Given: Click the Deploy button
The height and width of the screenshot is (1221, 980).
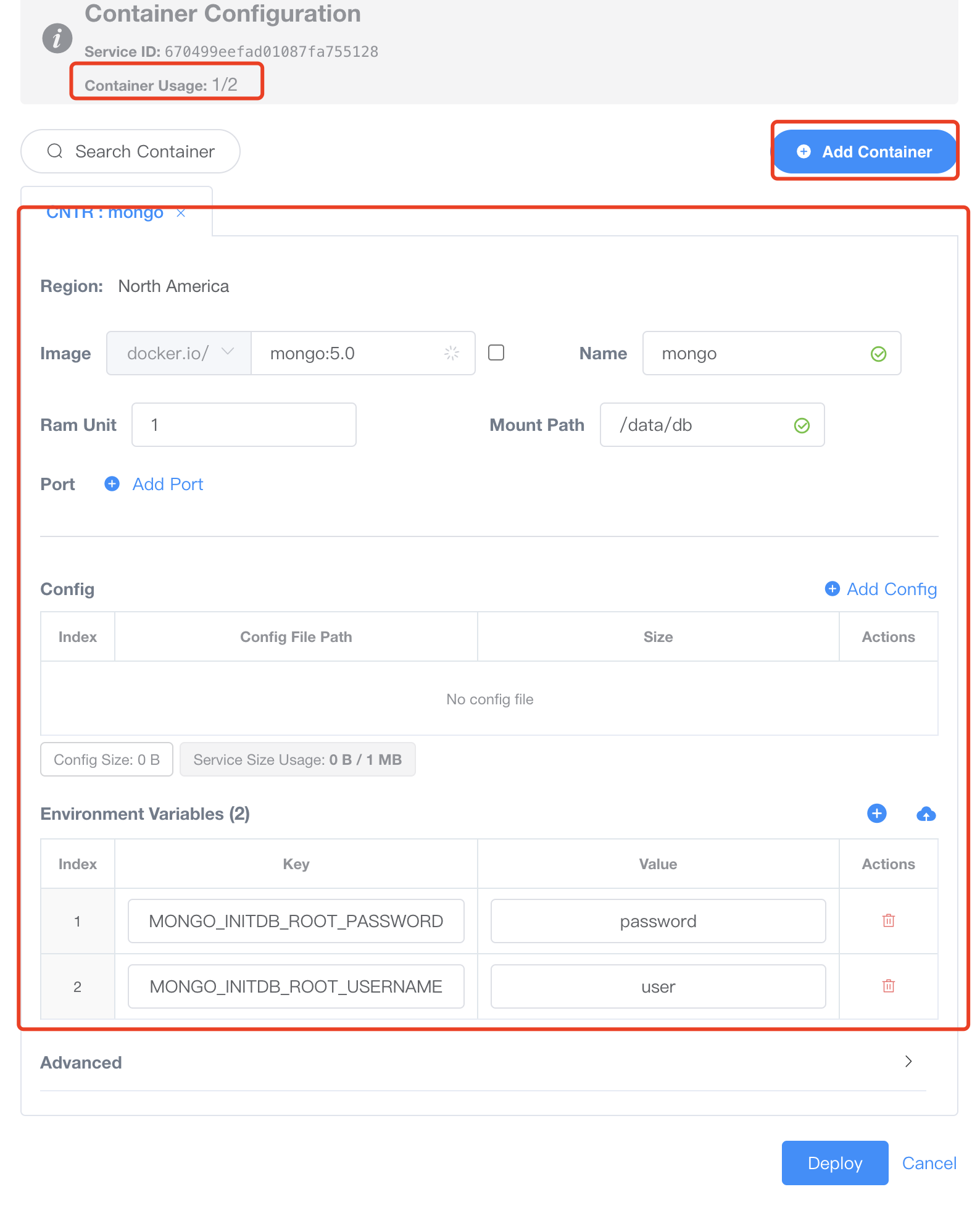Looking at the screenshot, I should tap(834, 1163).
